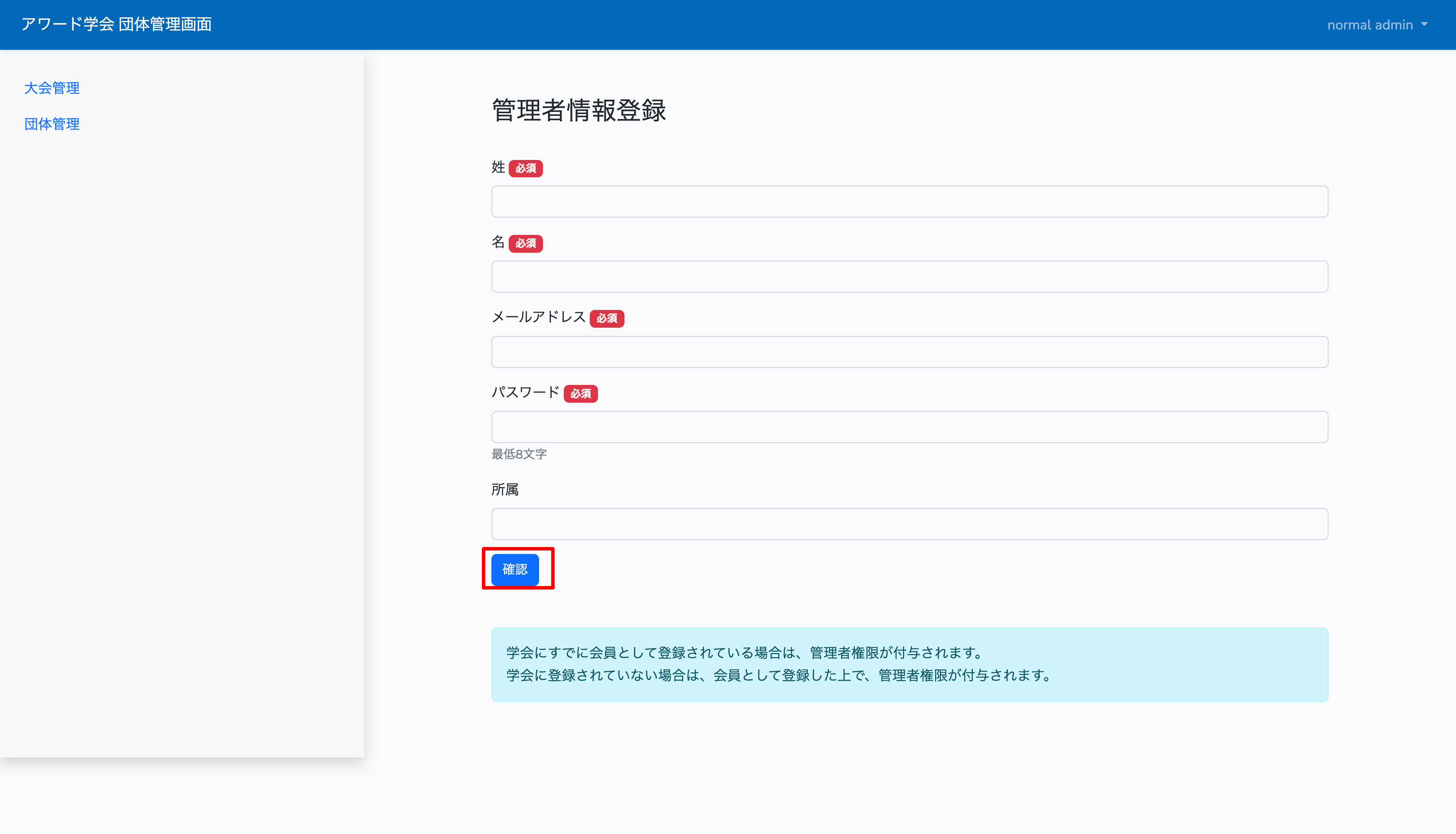The image size is (1456, 834).
Task: Click the 確認 confirm button
Action: pos(514,570)
